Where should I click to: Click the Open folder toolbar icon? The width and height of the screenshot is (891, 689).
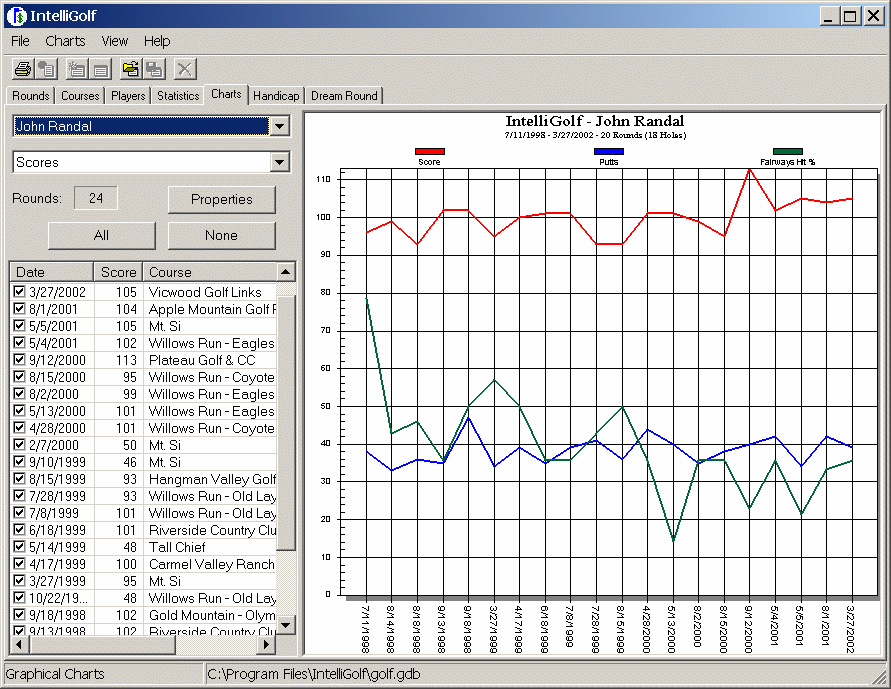(130, 69)
